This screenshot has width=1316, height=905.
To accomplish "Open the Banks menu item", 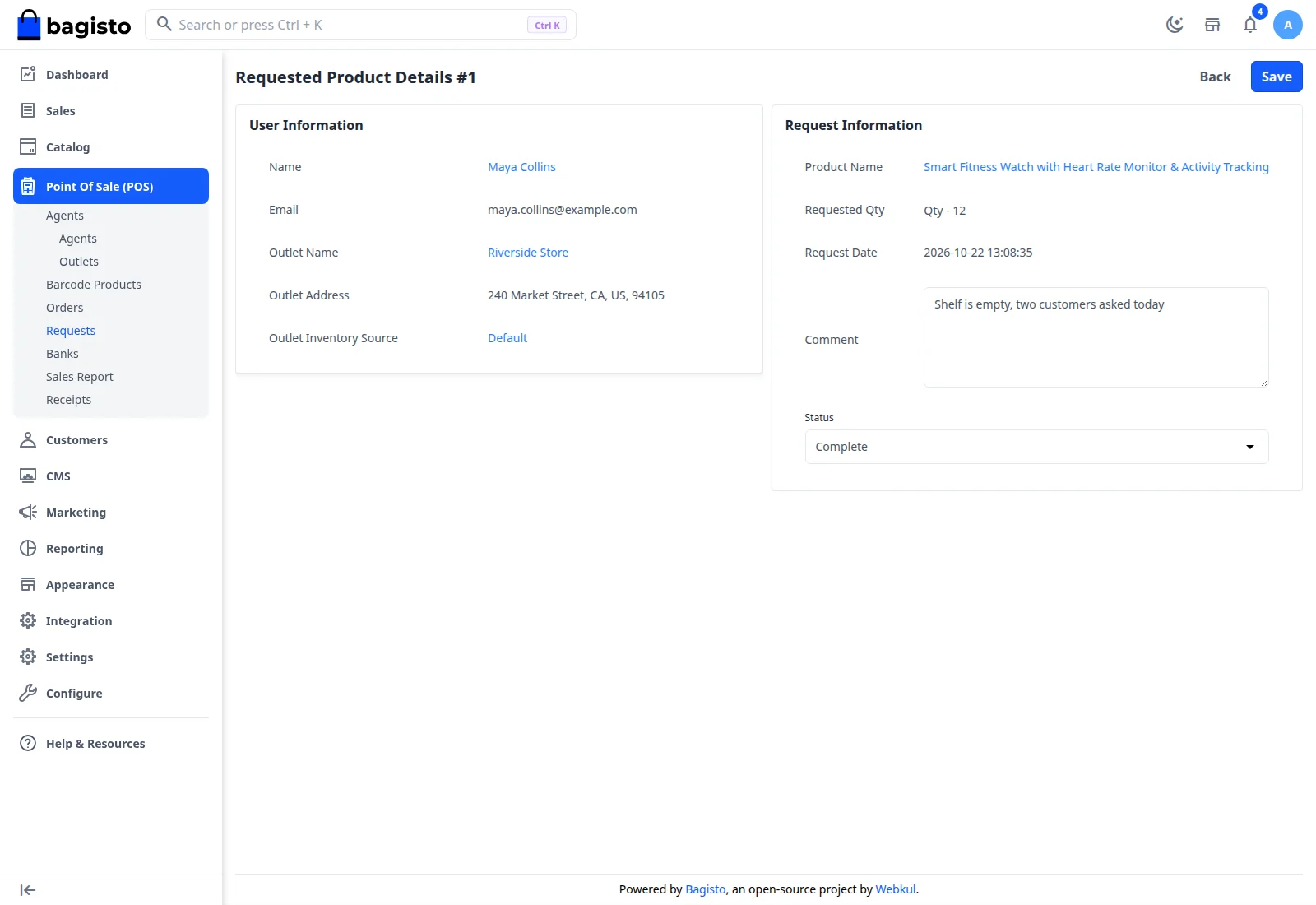I will (63, 354).
